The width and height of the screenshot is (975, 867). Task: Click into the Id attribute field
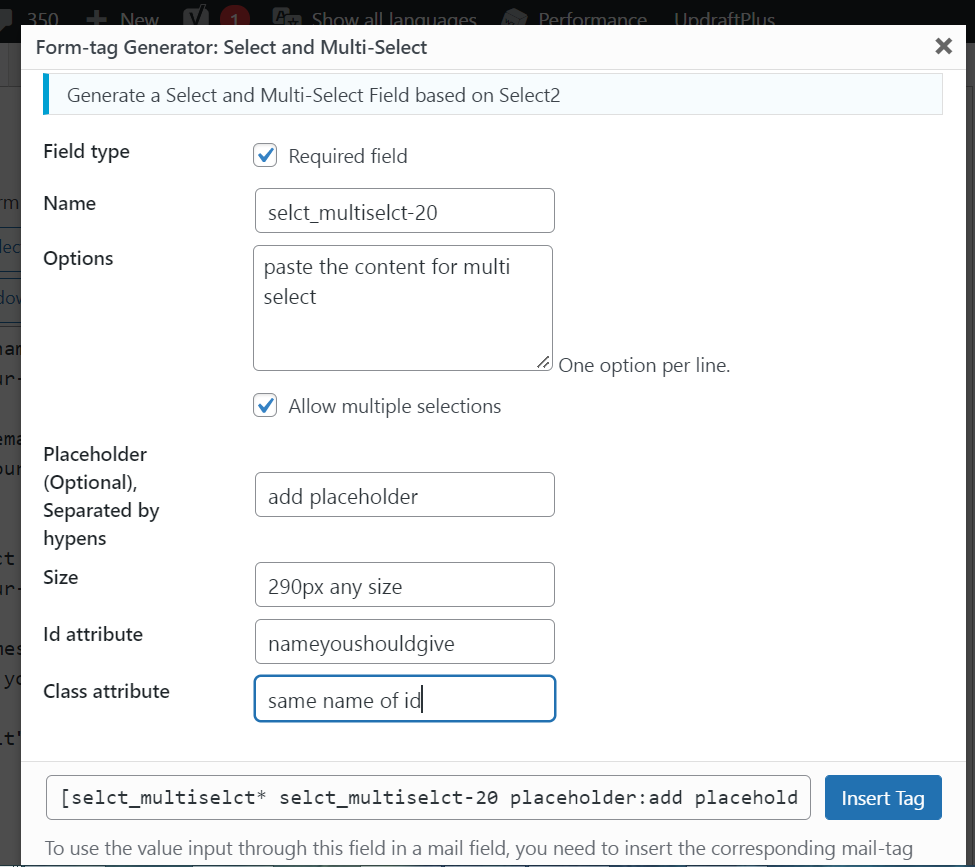click(x=404, y=642)
